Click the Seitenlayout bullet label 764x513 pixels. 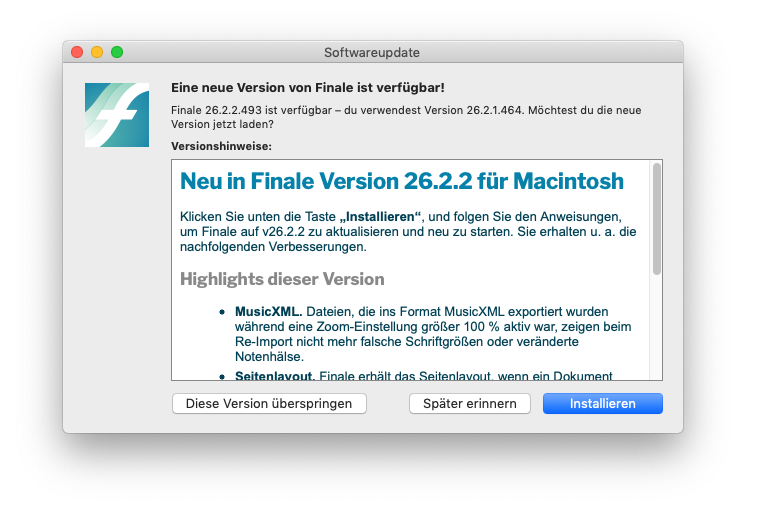coord(275,376)
